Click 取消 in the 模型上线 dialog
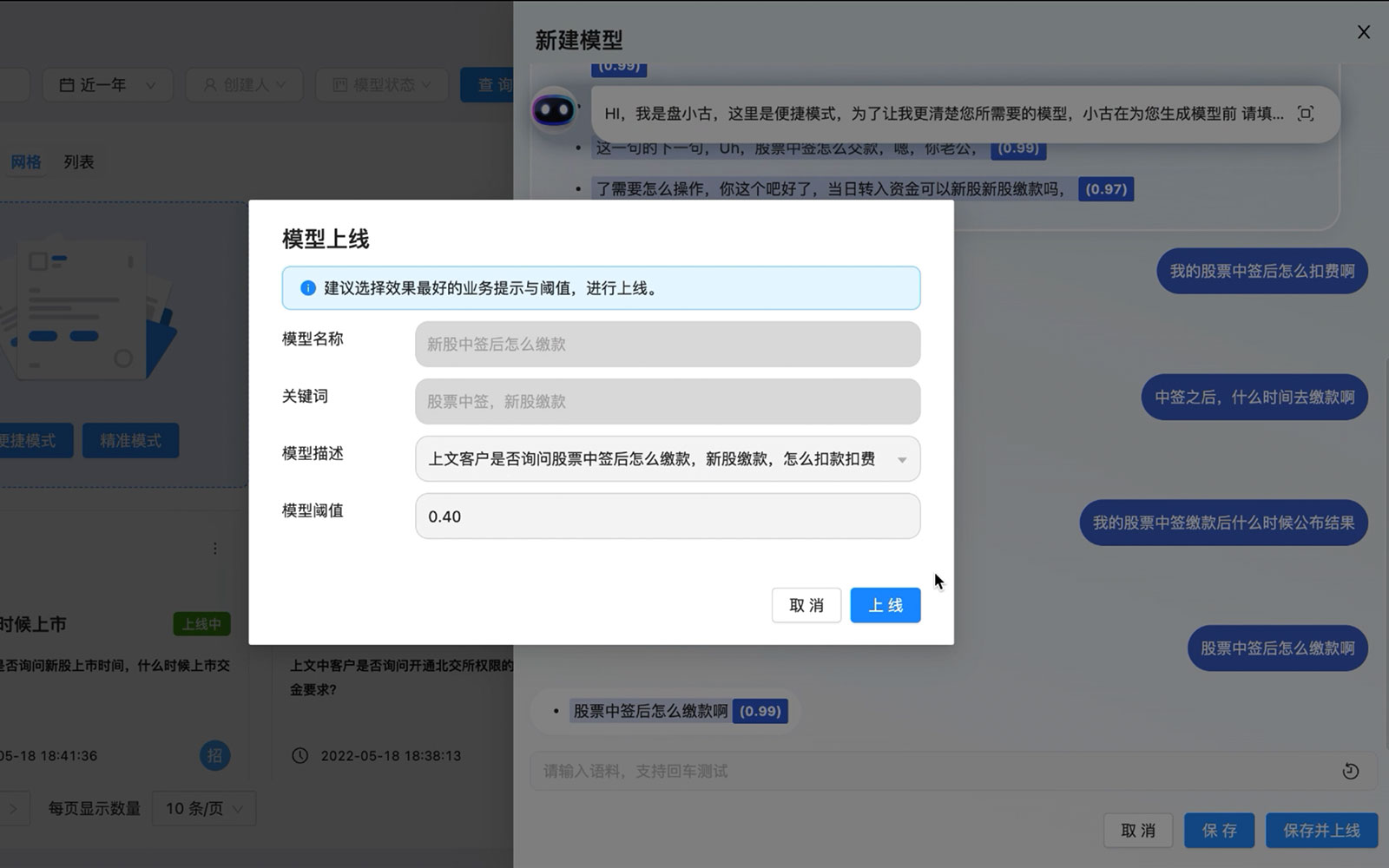 (x=806, y=605)
